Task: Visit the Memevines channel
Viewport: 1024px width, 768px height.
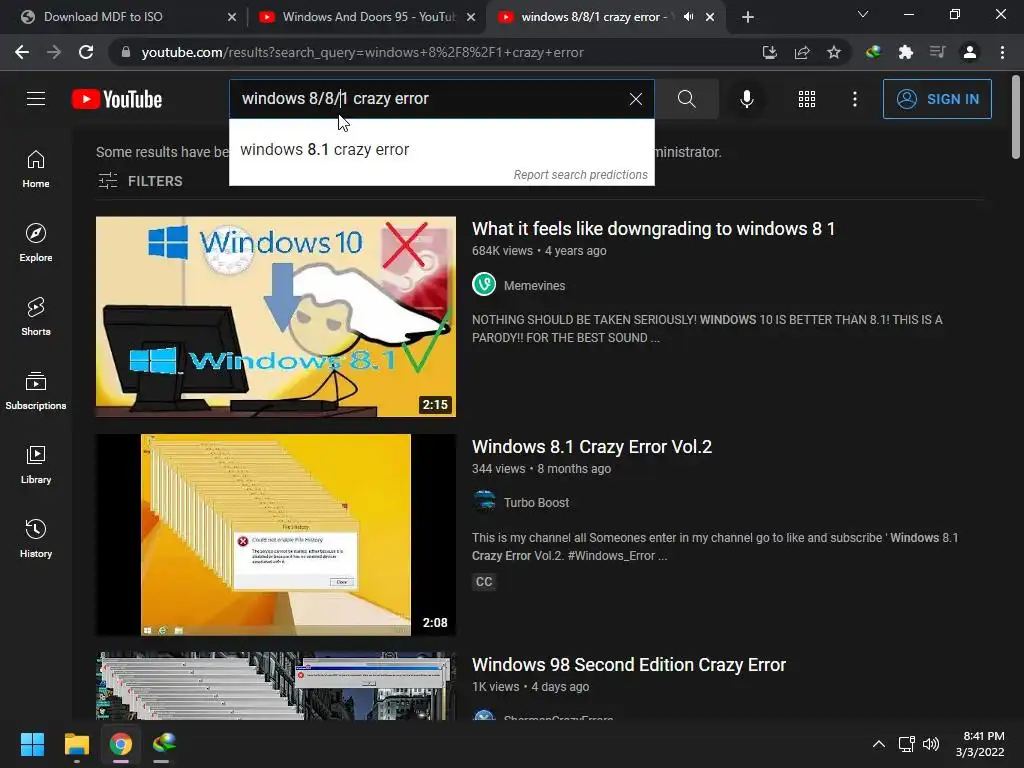Action: click(534, 285)
